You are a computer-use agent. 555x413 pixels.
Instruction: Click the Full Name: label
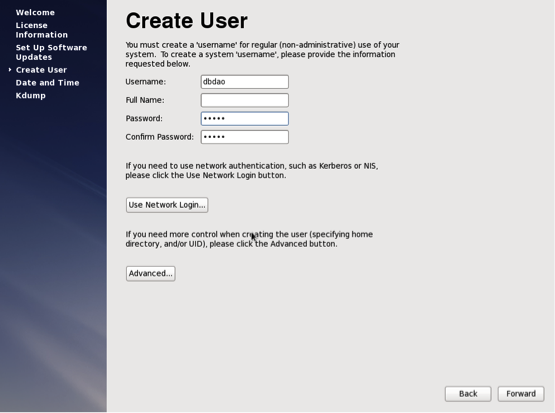tap(145, 100)
